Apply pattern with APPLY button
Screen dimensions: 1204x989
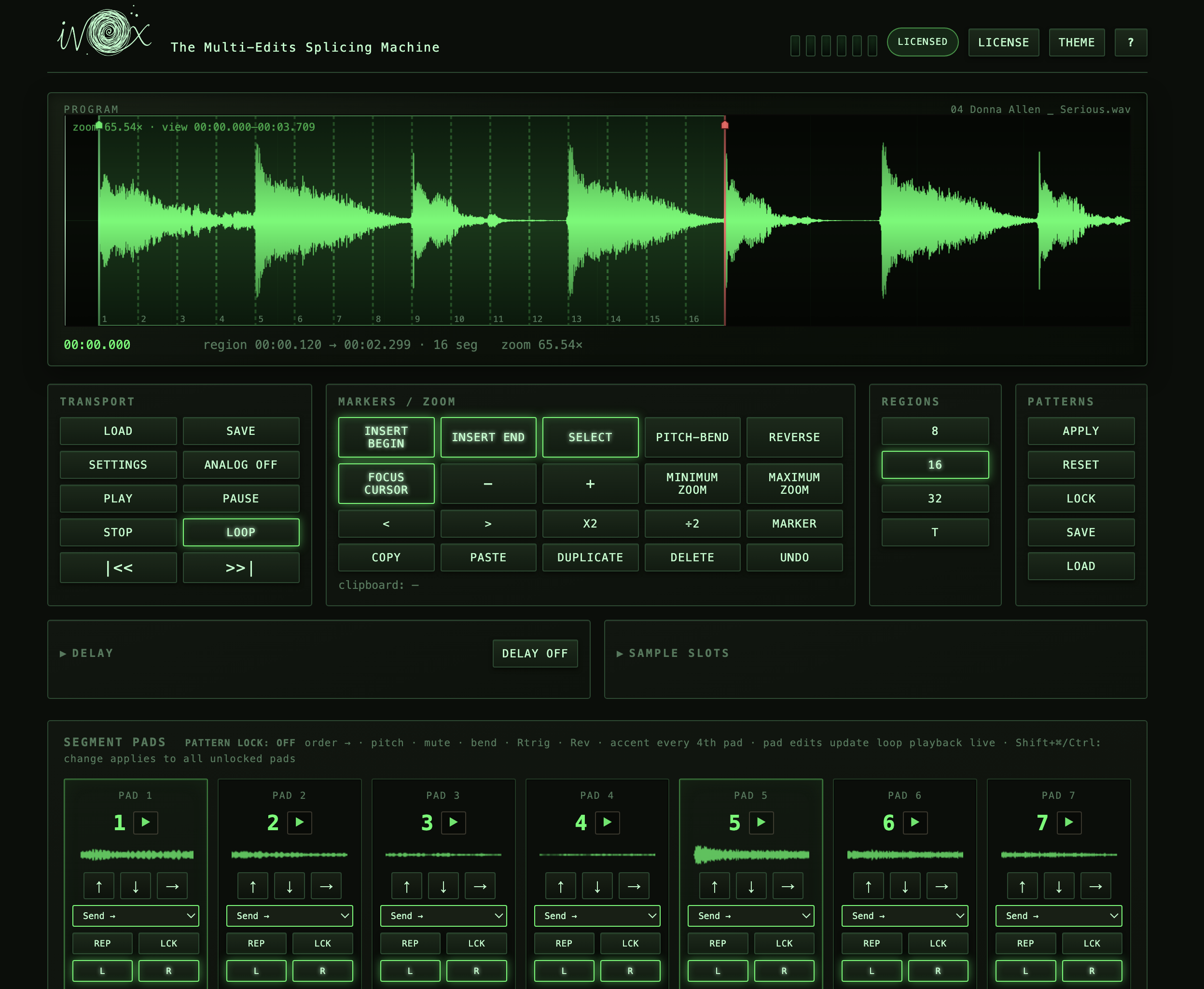click(x=1080, y=431)
